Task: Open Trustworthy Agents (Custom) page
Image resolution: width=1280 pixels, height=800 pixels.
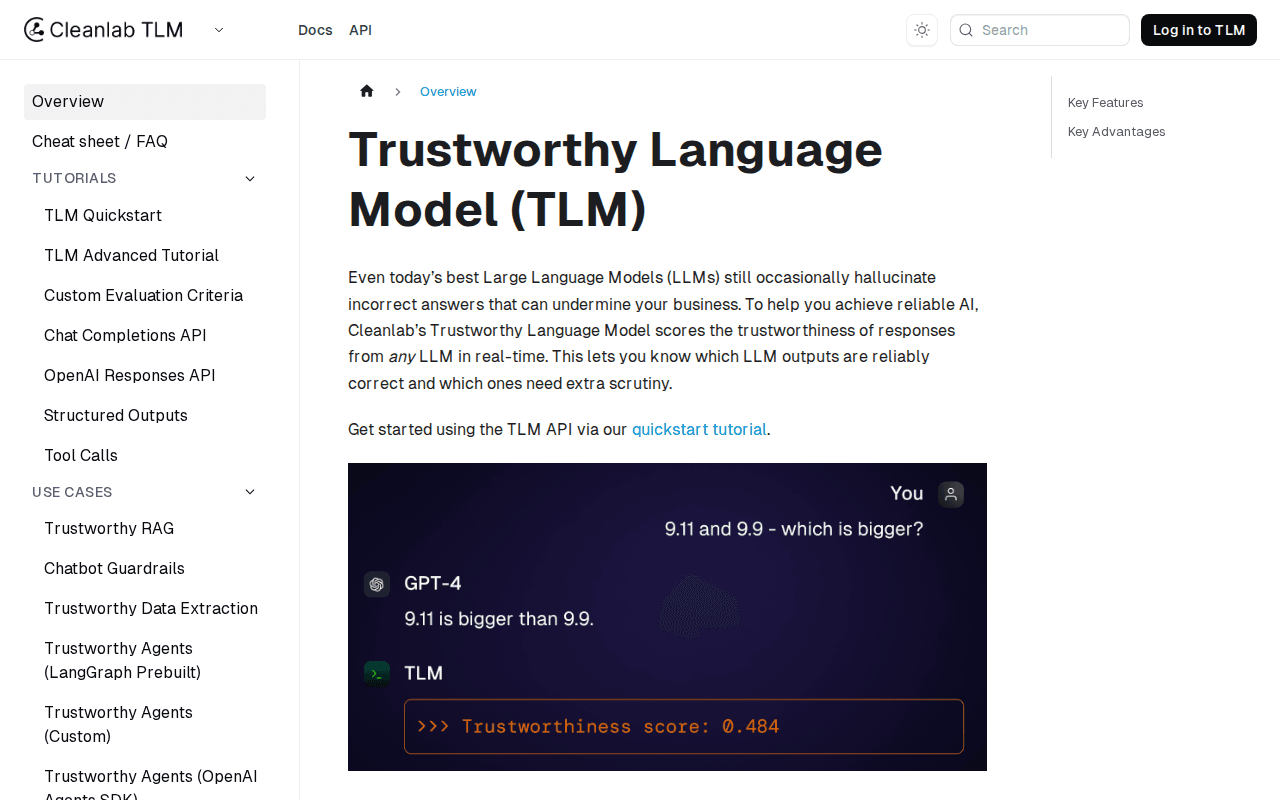Action: [151, 725]
